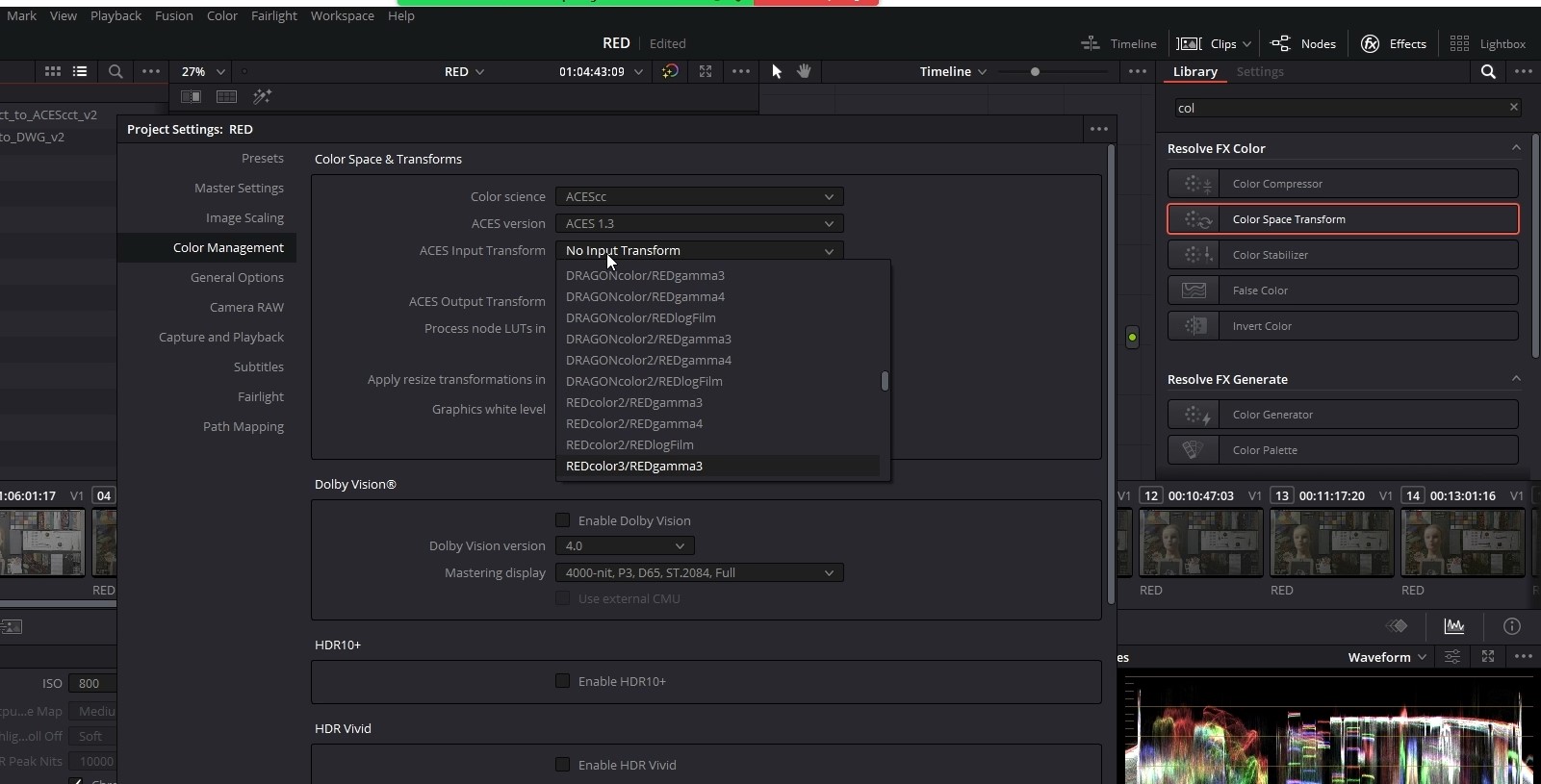Image resolution: width=1541 pixels, height=784 pixels.
Task: Click the search magnifier in Effects library
Action: click(x=1488, y=71)
